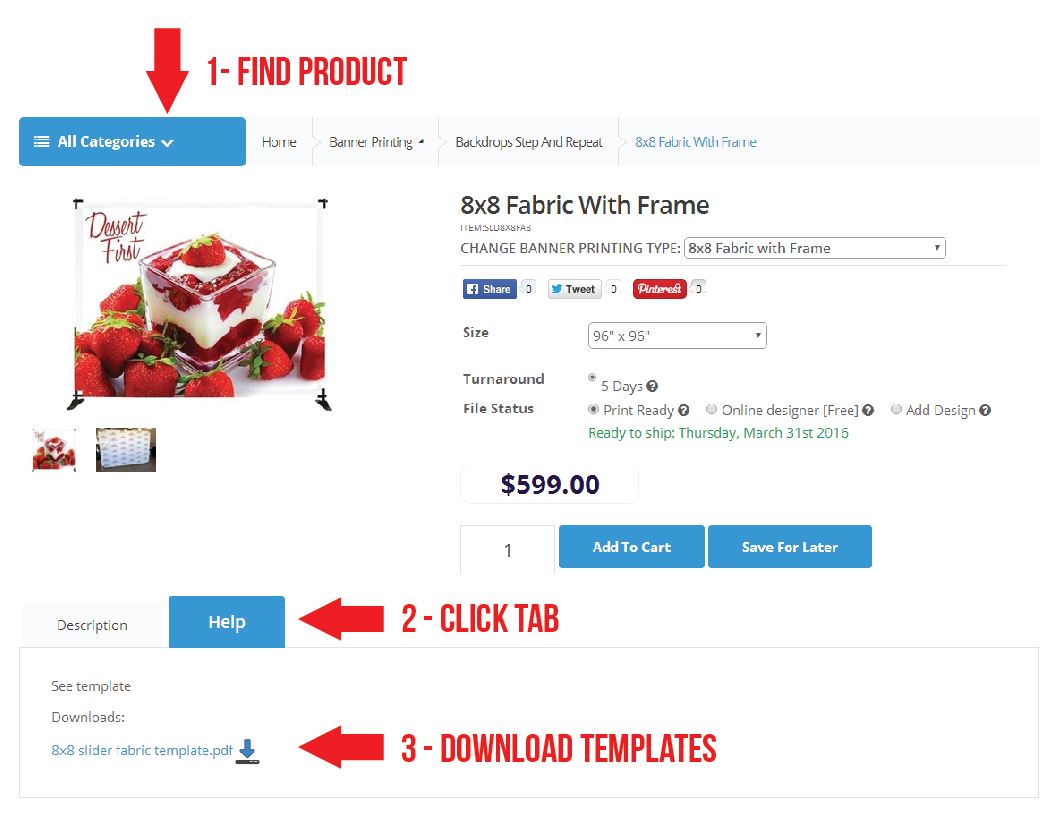Click the Twitter Tweet button

(x=574, y=289)
